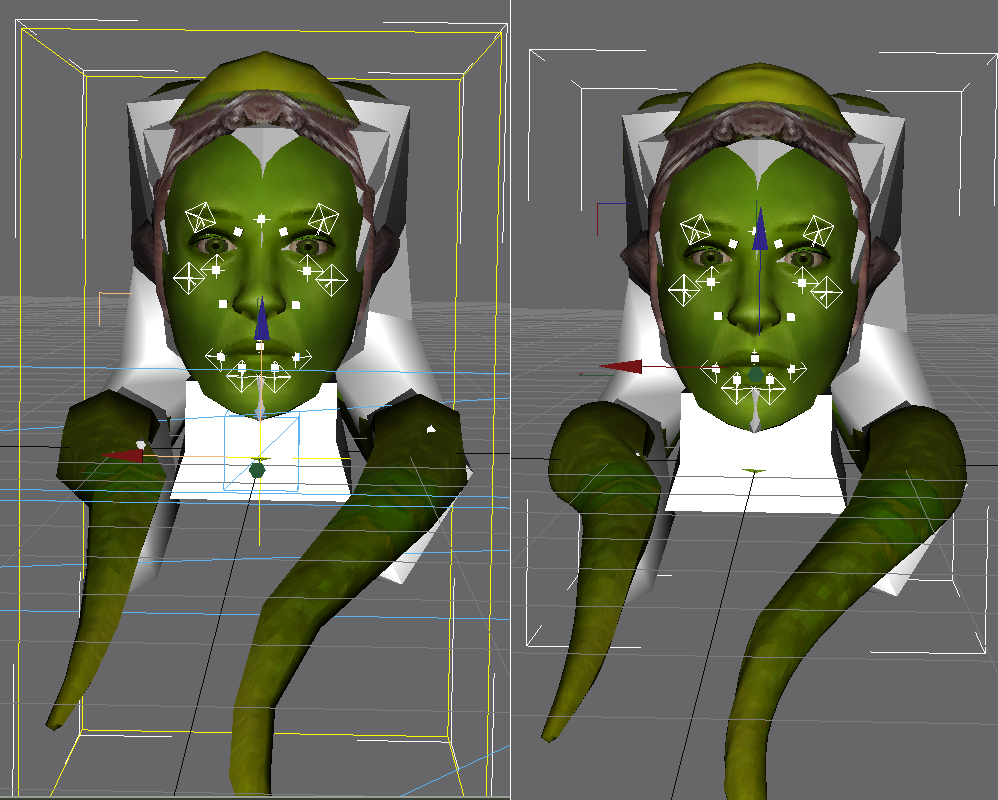Select left viewport's brow box helper above model's left eye
This screenshot has width=998, height=800.
pyautogui.click(x=322, y=218)
